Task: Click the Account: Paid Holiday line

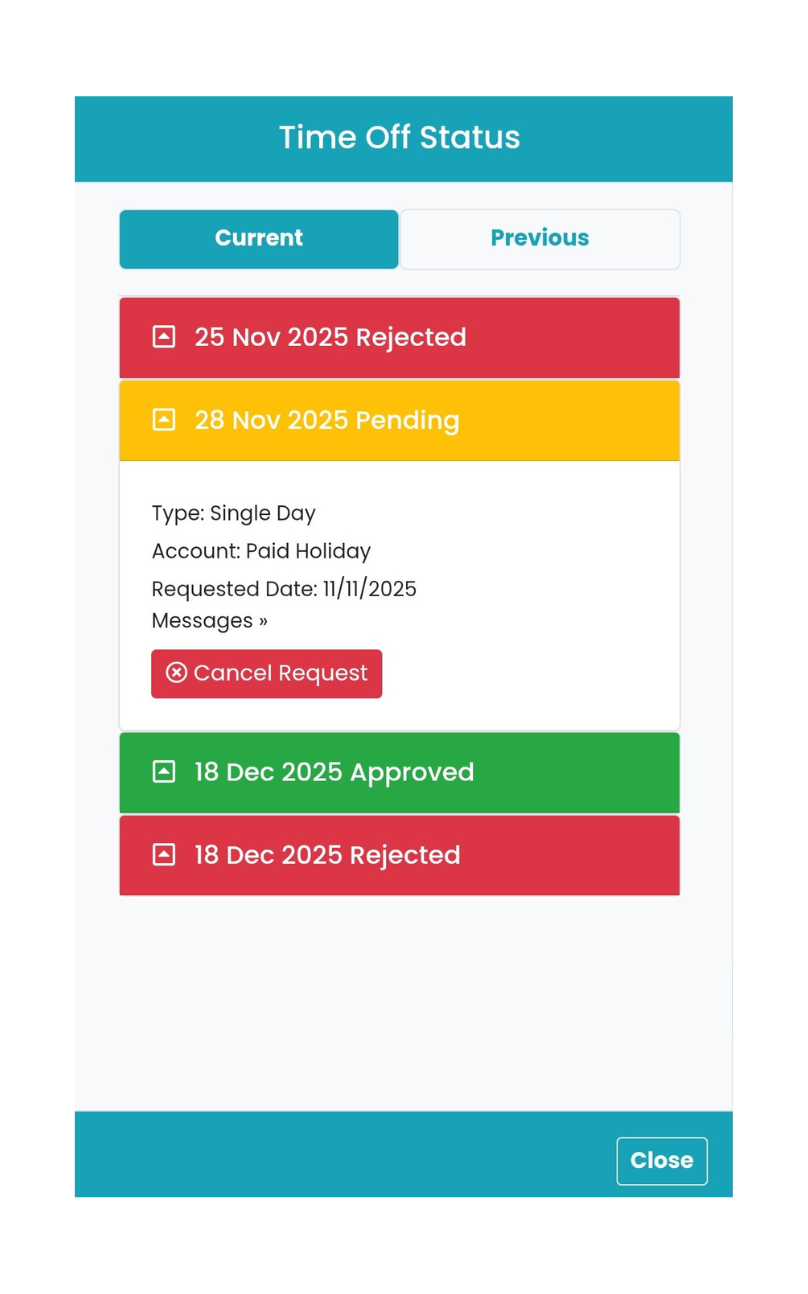Action: (261, 551)
